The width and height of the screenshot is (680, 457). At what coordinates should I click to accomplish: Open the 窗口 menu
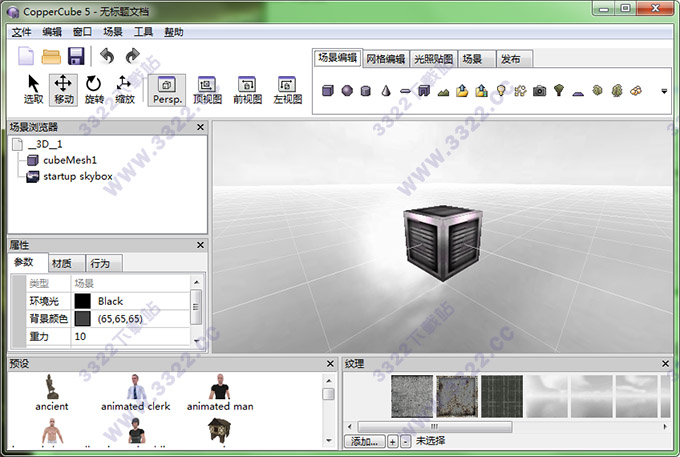click(82, 32)
